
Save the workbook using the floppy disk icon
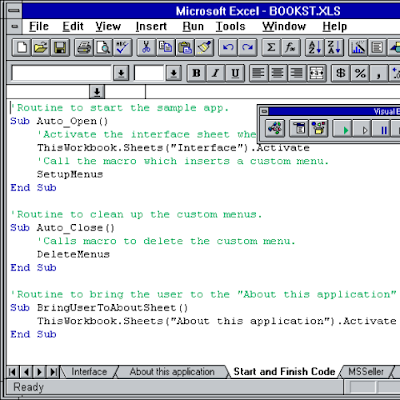click(60, 48)
